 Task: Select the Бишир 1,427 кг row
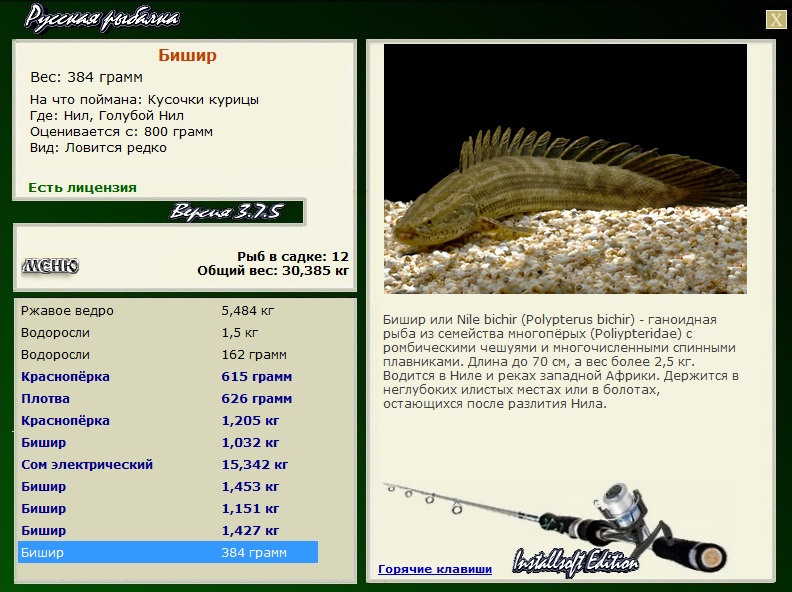pyautogui.click(x=168, y=530)
